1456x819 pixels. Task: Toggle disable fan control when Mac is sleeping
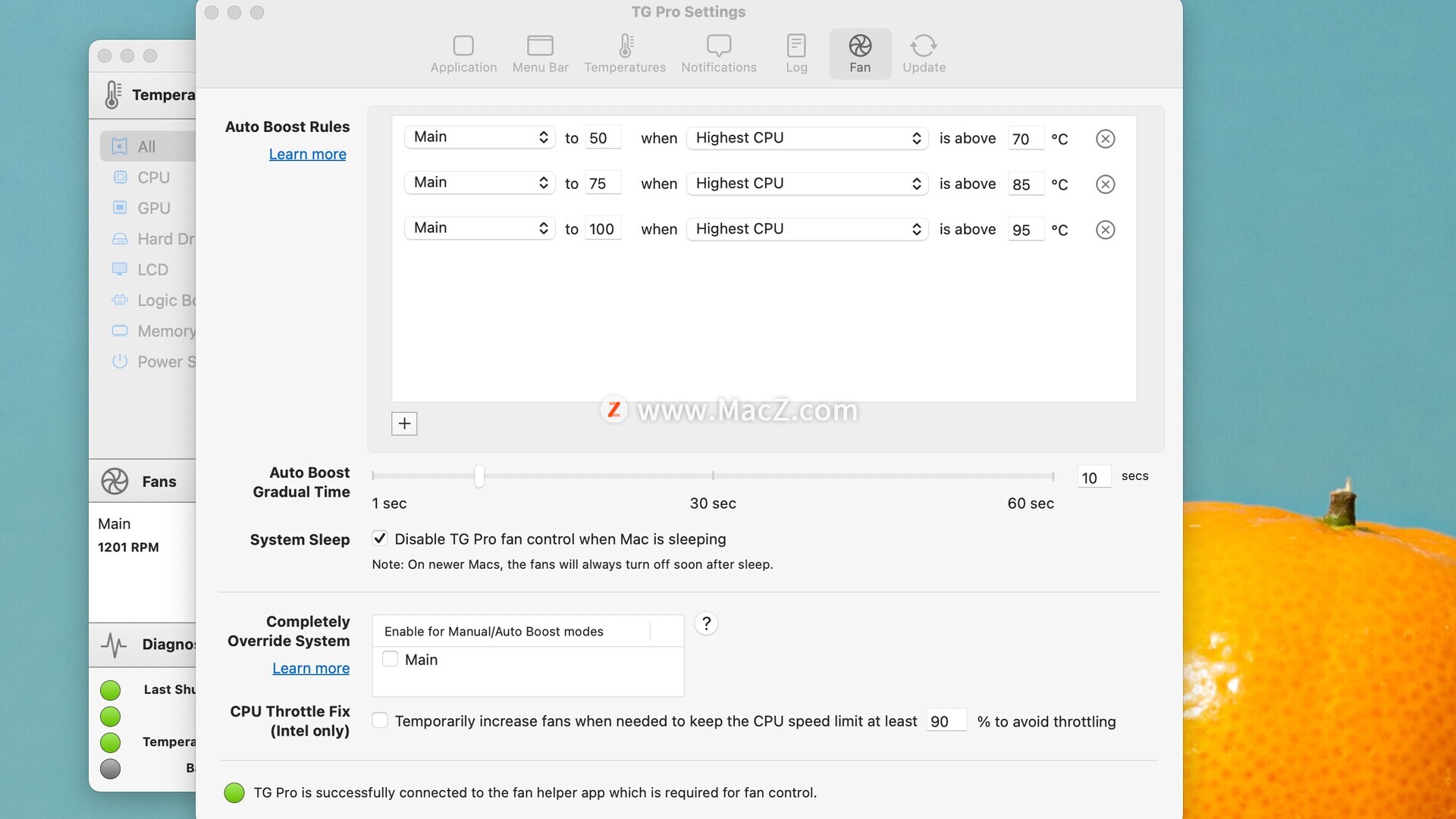380,538
